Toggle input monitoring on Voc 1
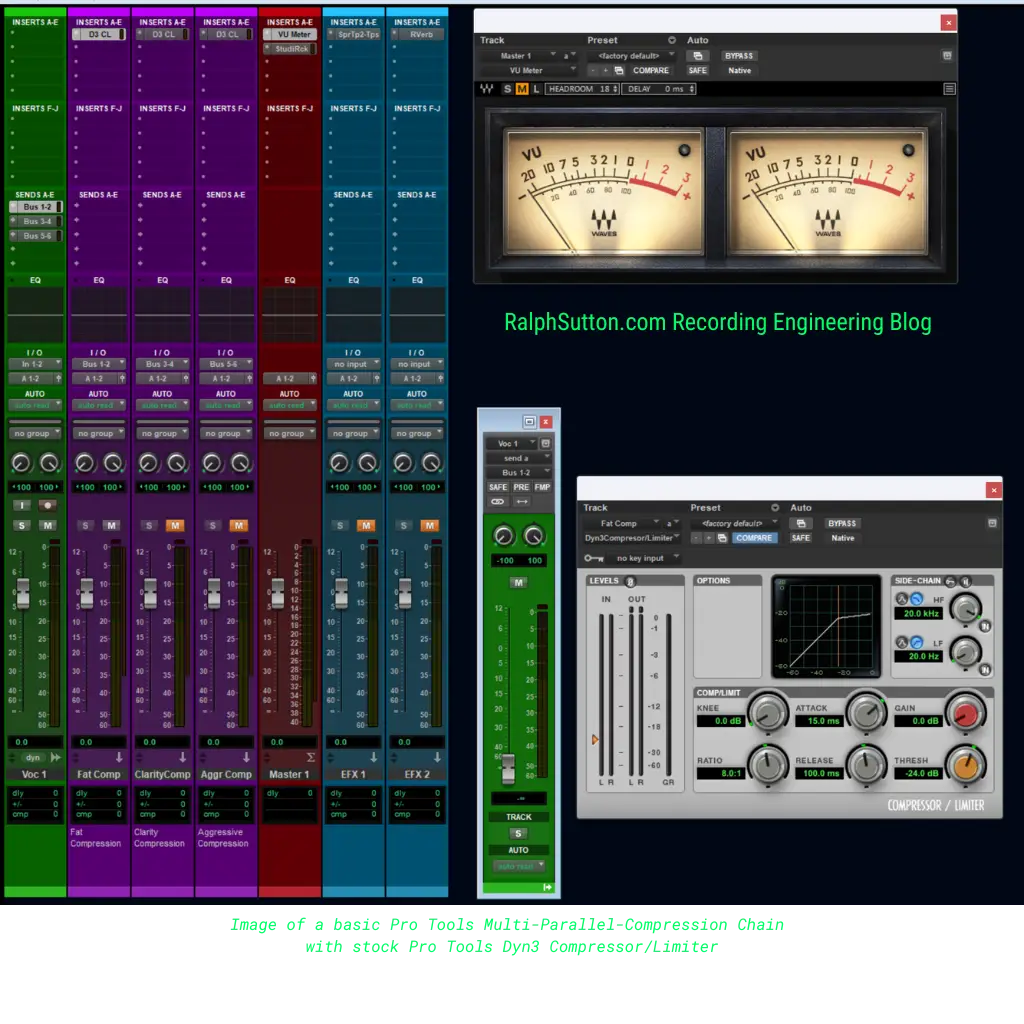 22,505
